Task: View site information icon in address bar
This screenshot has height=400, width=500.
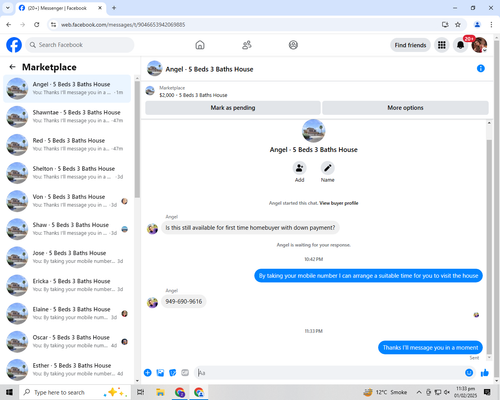Action: point(53,25)
